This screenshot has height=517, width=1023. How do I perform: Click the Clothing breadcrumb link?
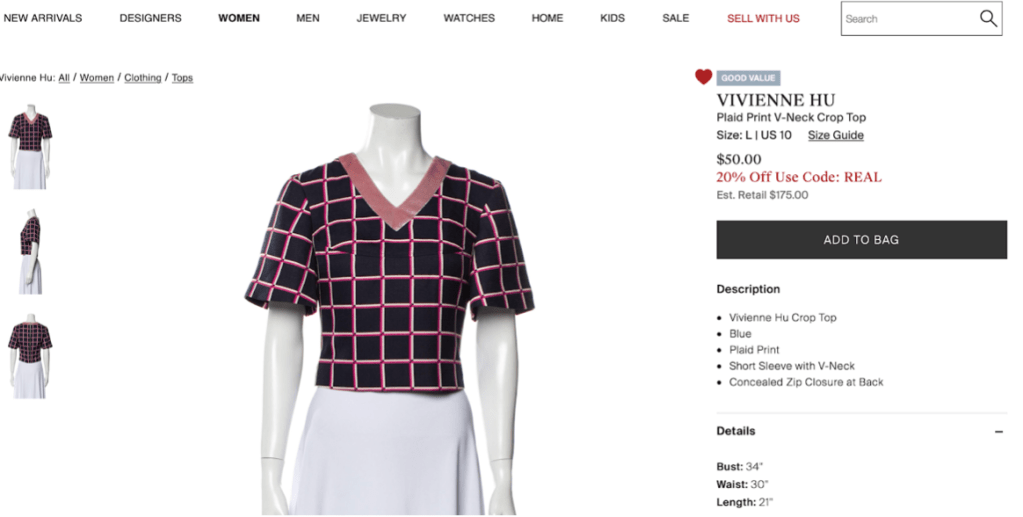point(143,78)
